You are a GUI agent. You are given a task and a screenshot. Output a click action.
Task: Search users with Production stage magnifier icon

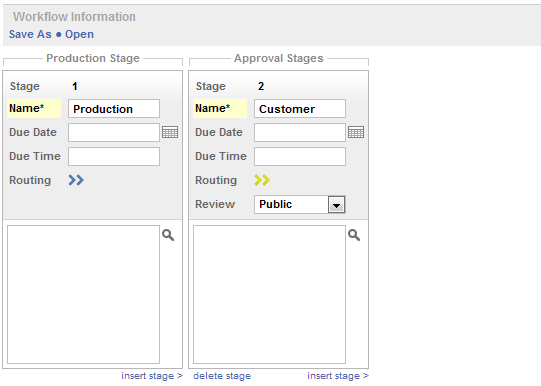click(168, 235)
